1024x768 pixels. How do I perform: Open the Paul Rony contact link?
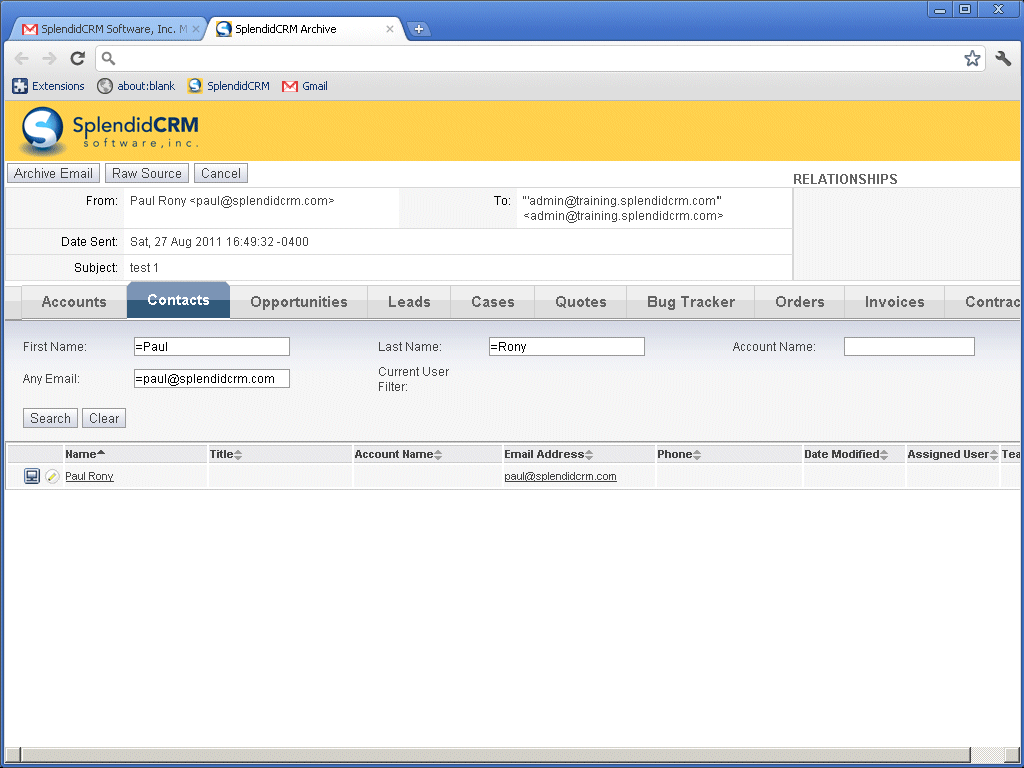89,476
